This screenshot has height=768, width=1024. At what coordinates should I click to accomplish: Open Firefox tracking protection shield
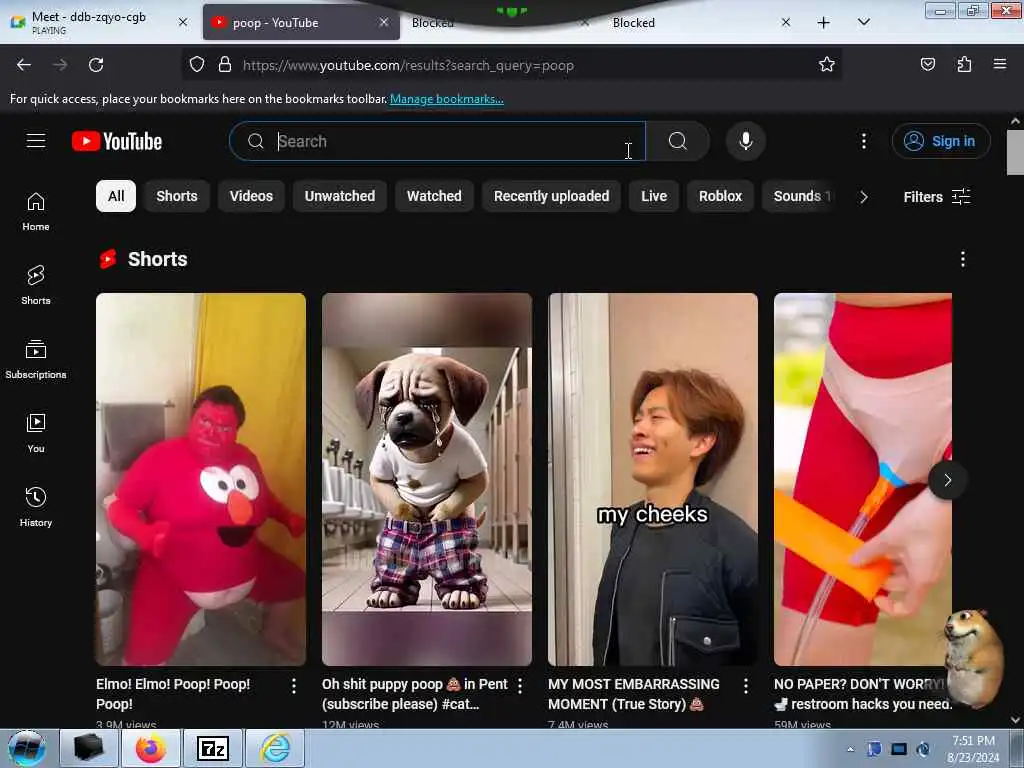tap(197, 65)
